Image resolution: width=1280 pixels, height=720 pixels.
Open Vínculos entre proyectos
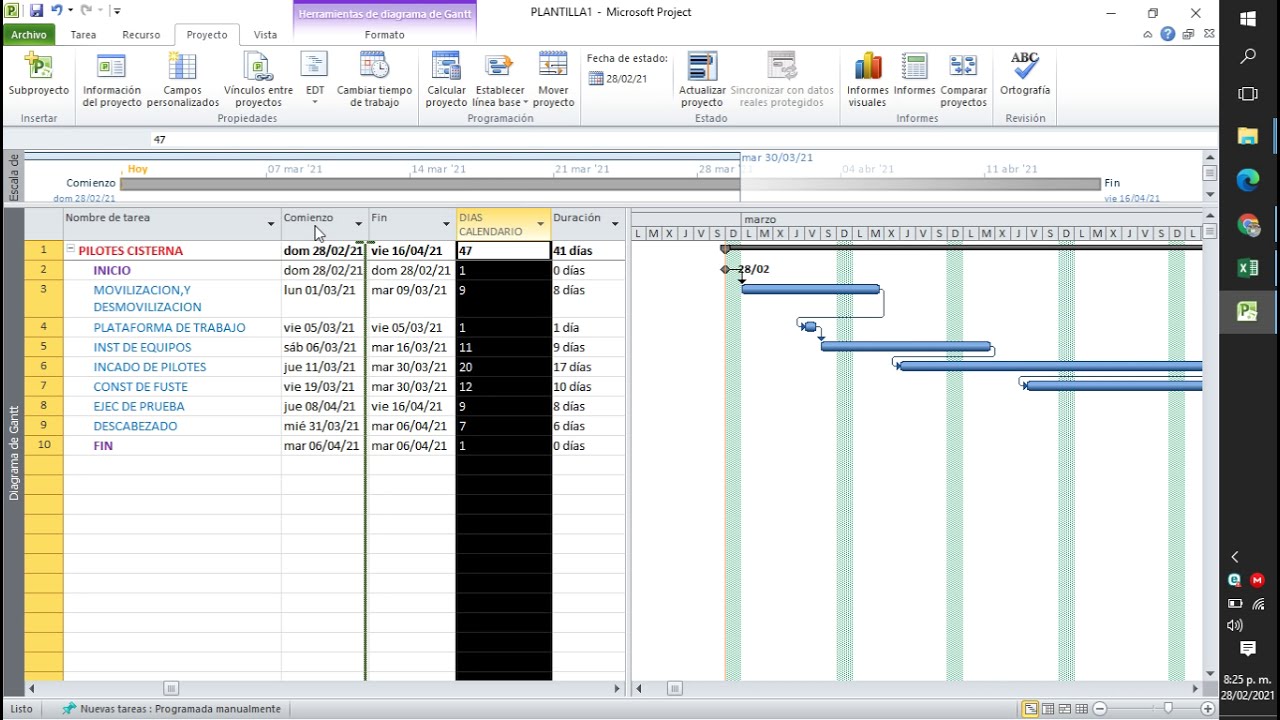coord(258,78)
